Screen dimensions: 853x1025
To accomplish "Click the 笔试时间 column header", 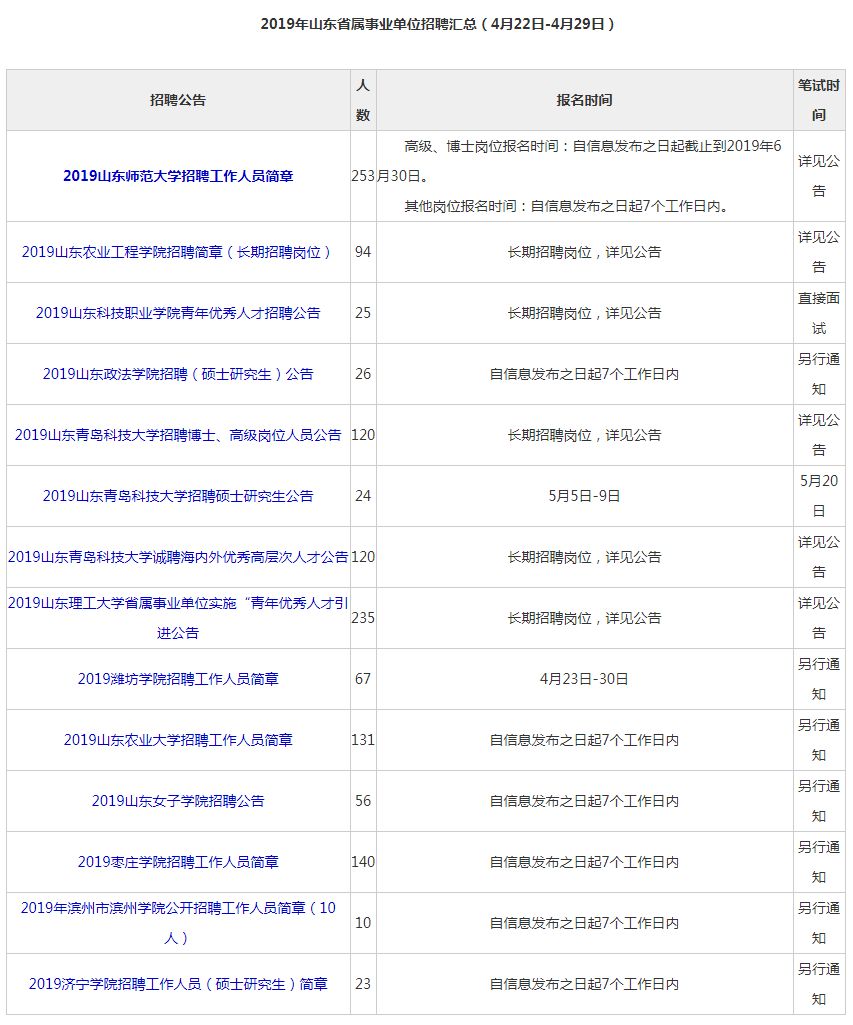I will click(x=818, y=100).
